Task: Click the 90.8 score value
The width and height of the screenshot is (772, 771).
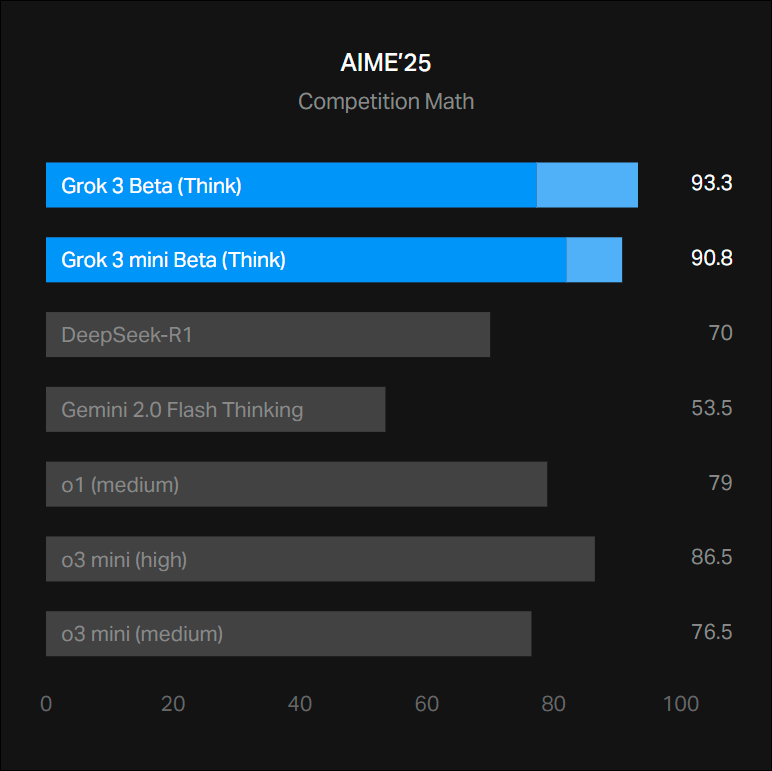Action: tap(711, 258)
